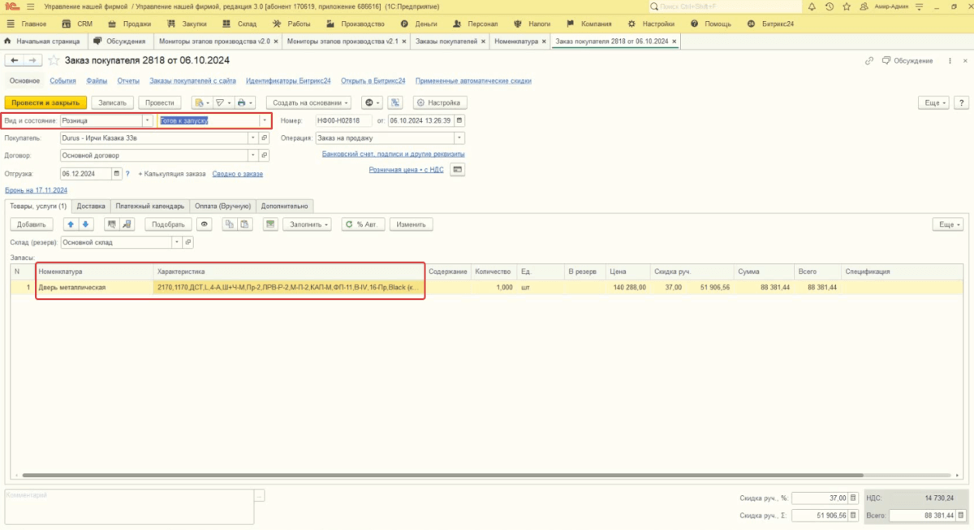Open the document-icon dropdown after Провести
The height and width of the screenshot is (531, 974).
(201, 102)
